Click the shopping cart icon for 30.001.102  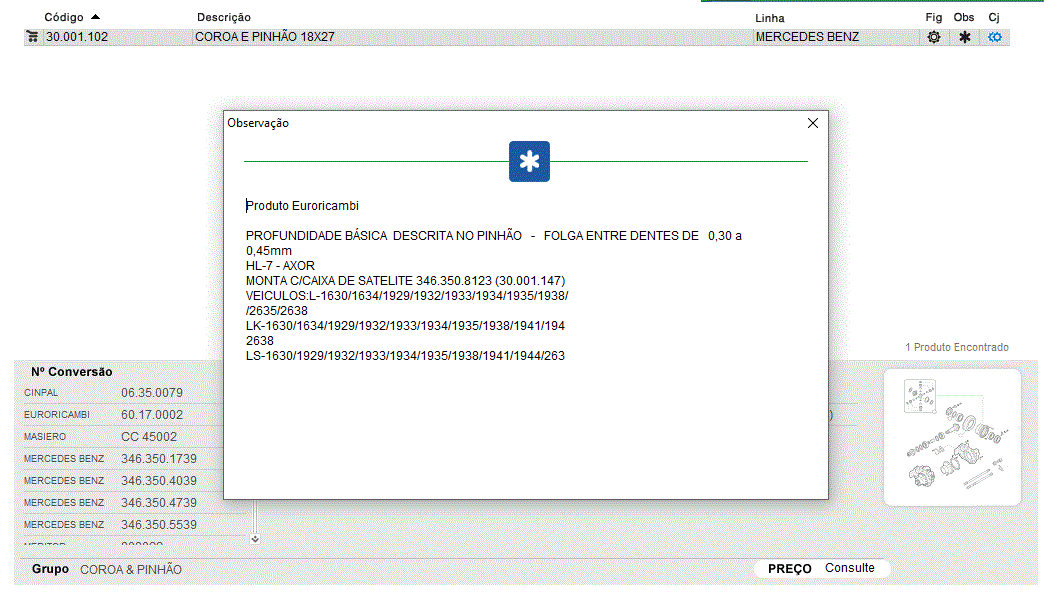point(32,37)
